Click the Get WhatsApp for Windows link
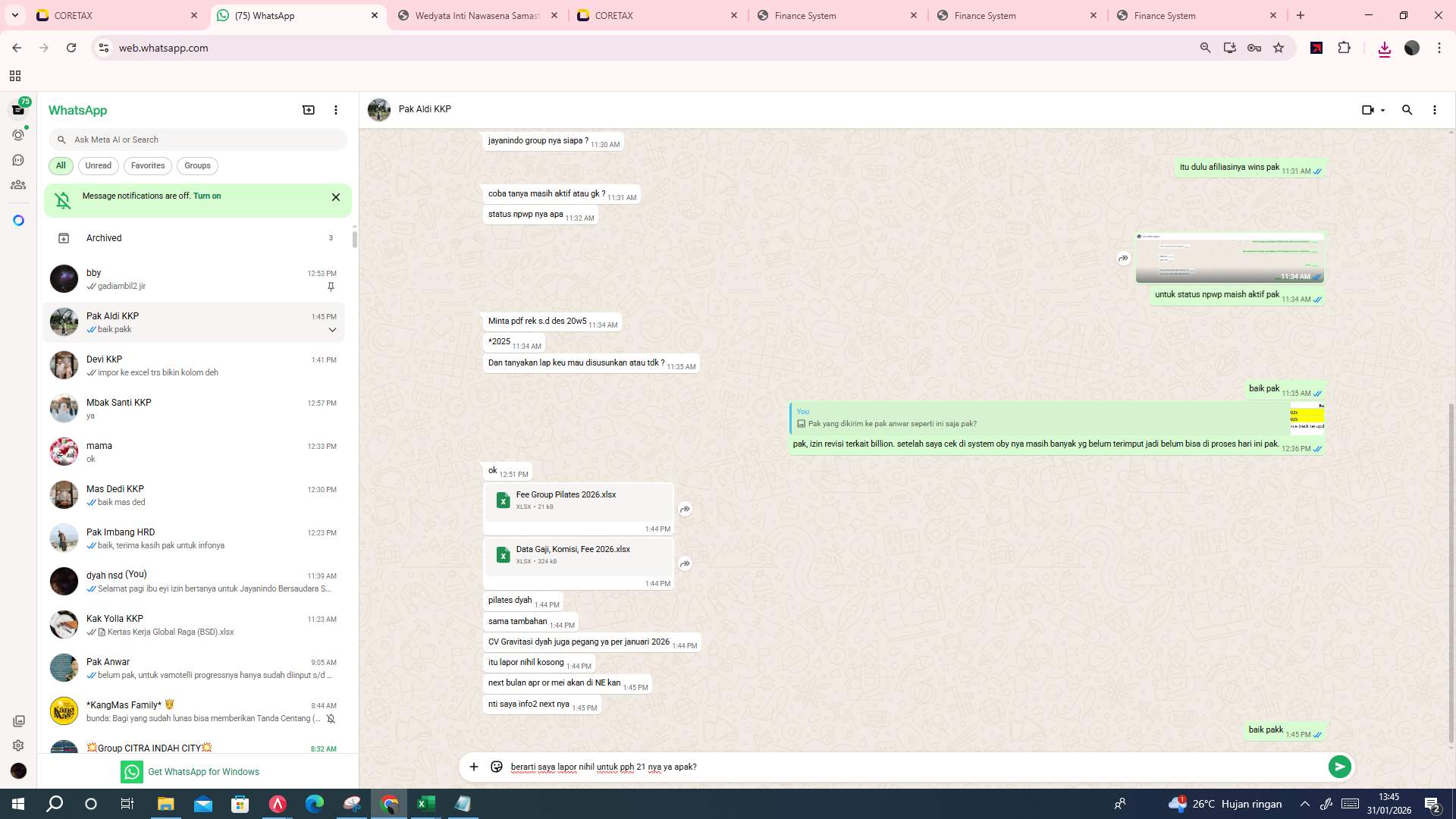 [203, 771]
